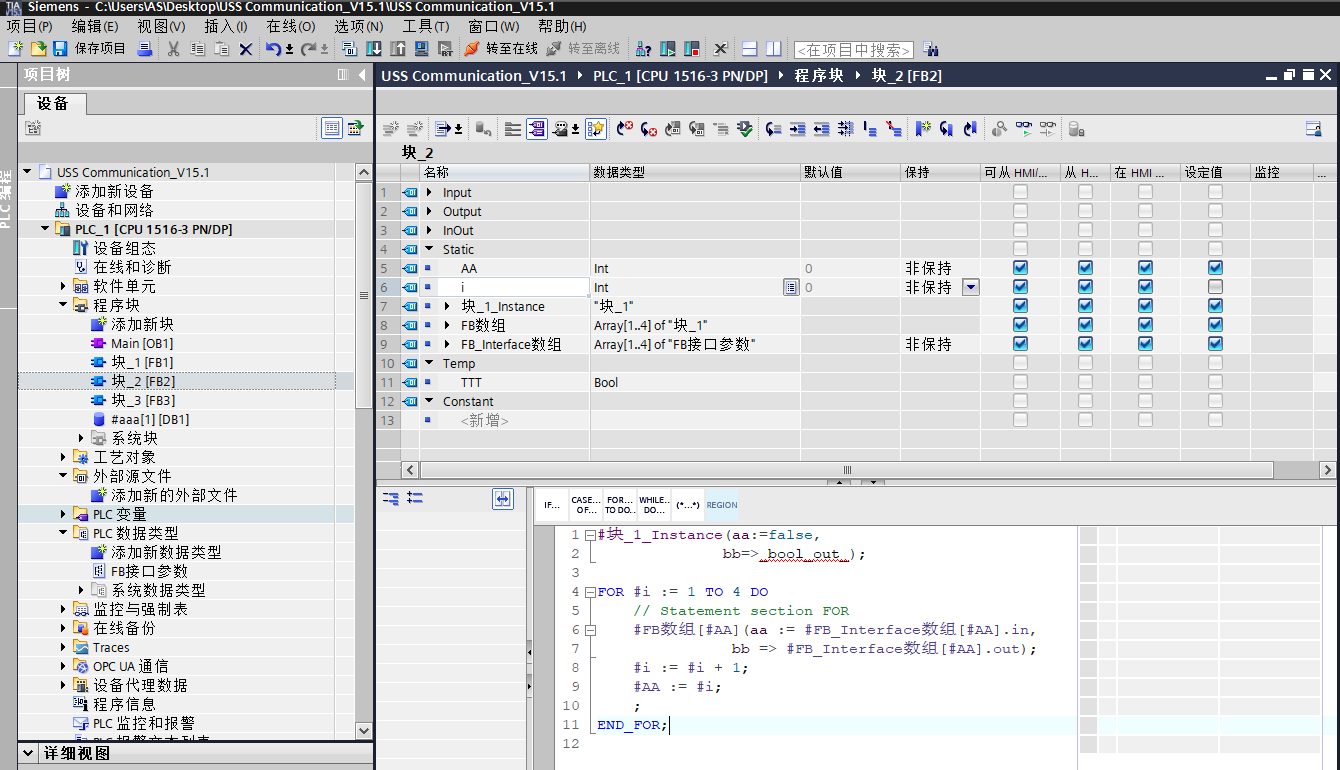Open the retain dropdown for variable i
1340x770 pixels.
[x=970, y=287]
